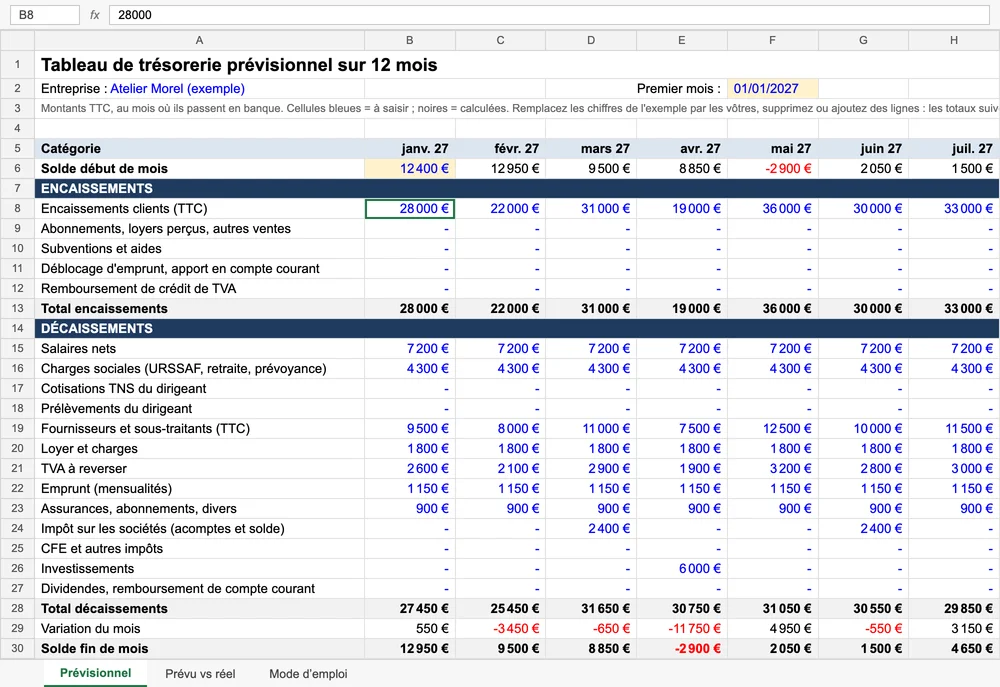1000x687 pixels.
Task: Click the 'juin 27' month header
Action: coord(863,149)
